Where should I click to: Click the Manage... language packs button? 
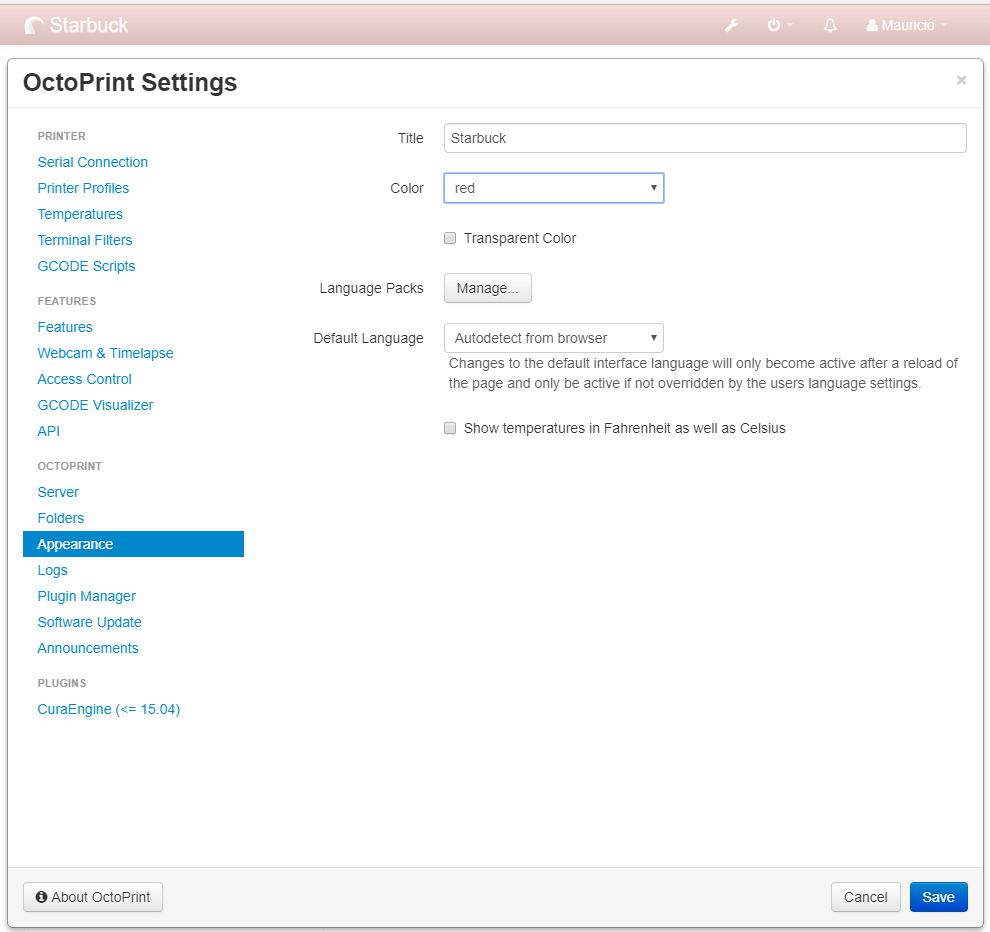pyautogui.click(x=488, y=288)
